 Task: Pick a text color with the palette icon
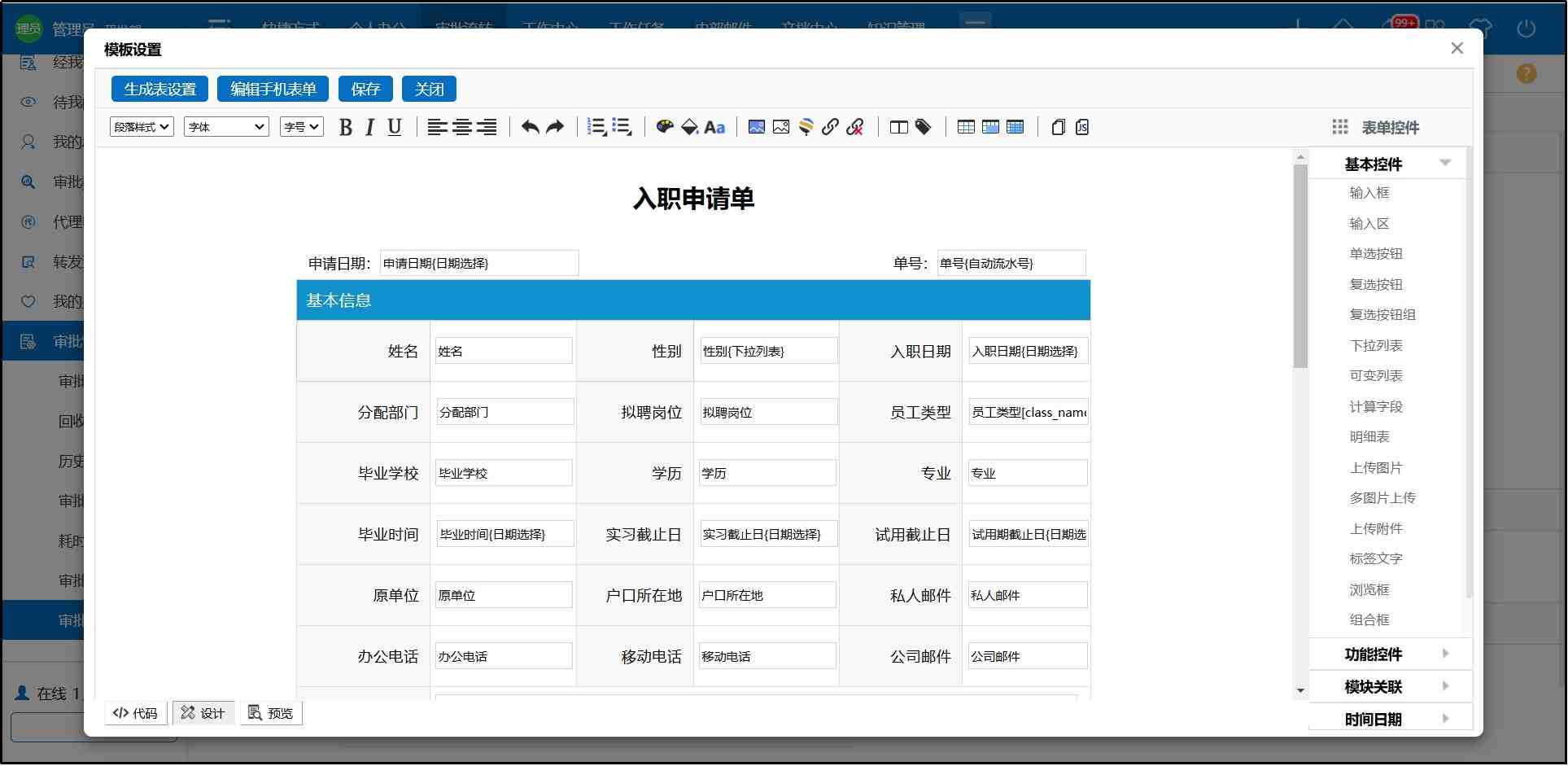pos(665,127)
